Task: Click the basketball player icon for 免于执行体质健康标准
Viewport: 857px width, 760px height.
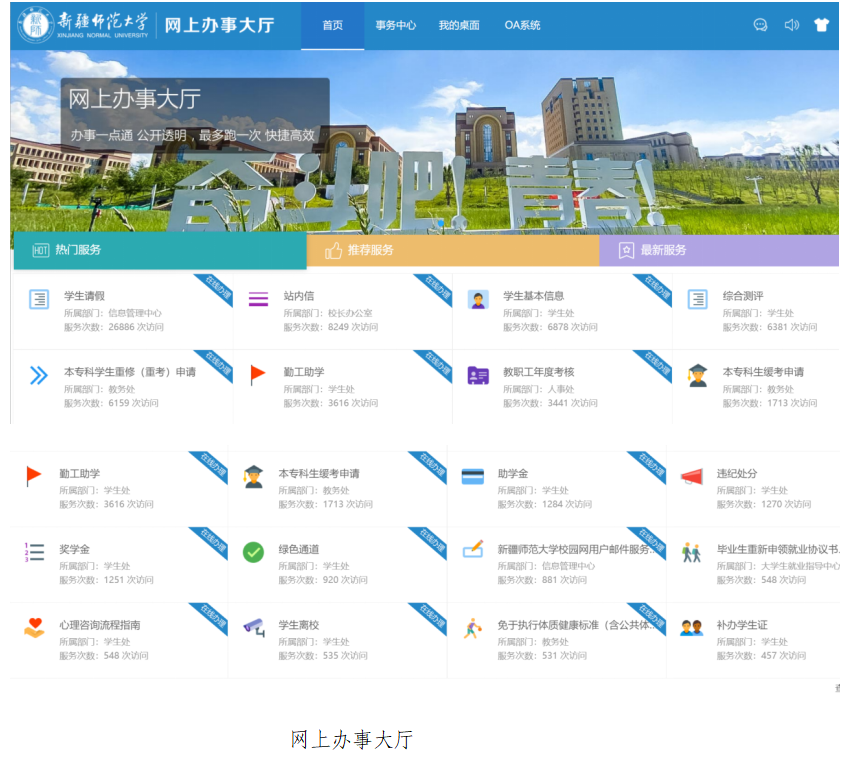Action: tap(472, 627)
